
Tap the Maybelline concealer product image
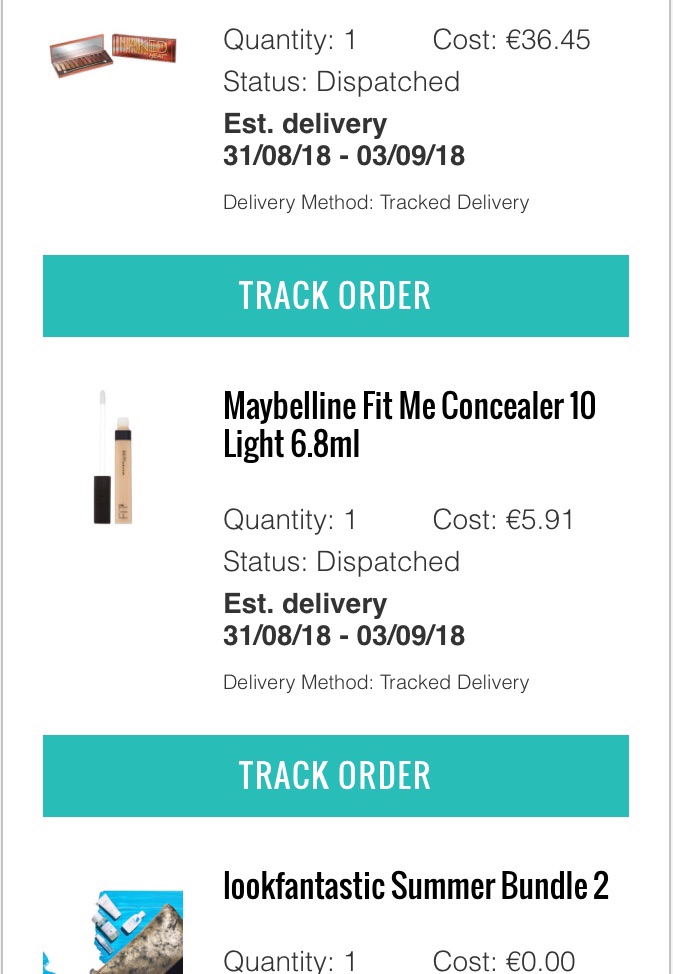[x=113, y=457]
